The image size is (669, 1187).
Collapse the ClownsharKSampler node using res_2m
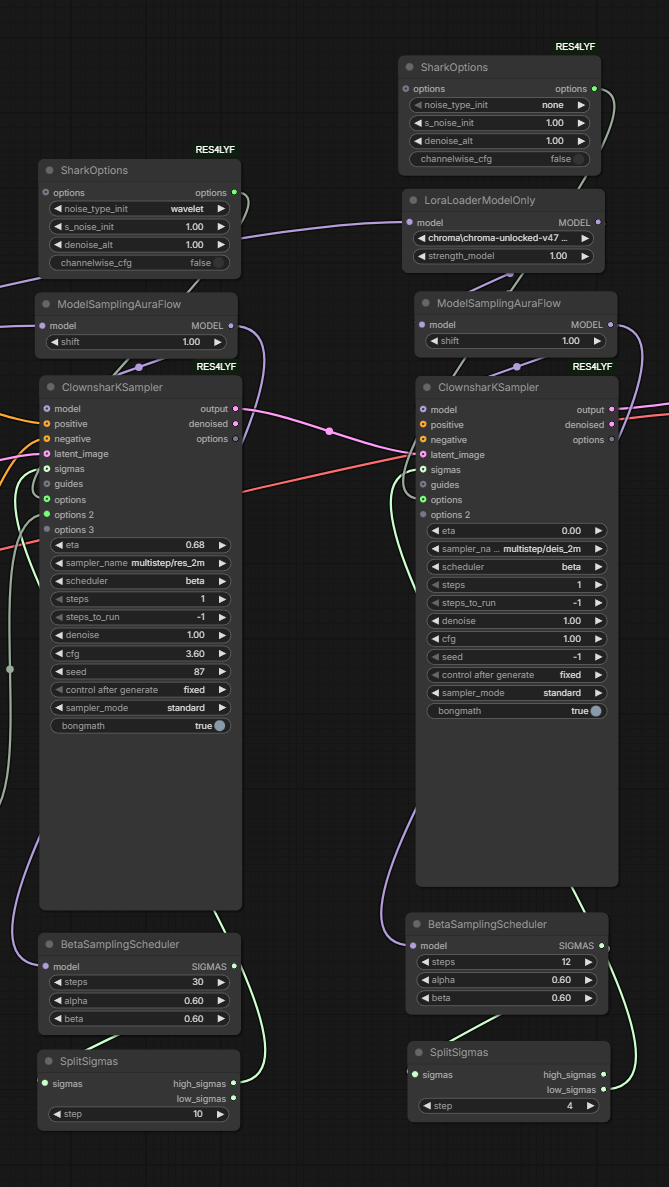point(51,388)
